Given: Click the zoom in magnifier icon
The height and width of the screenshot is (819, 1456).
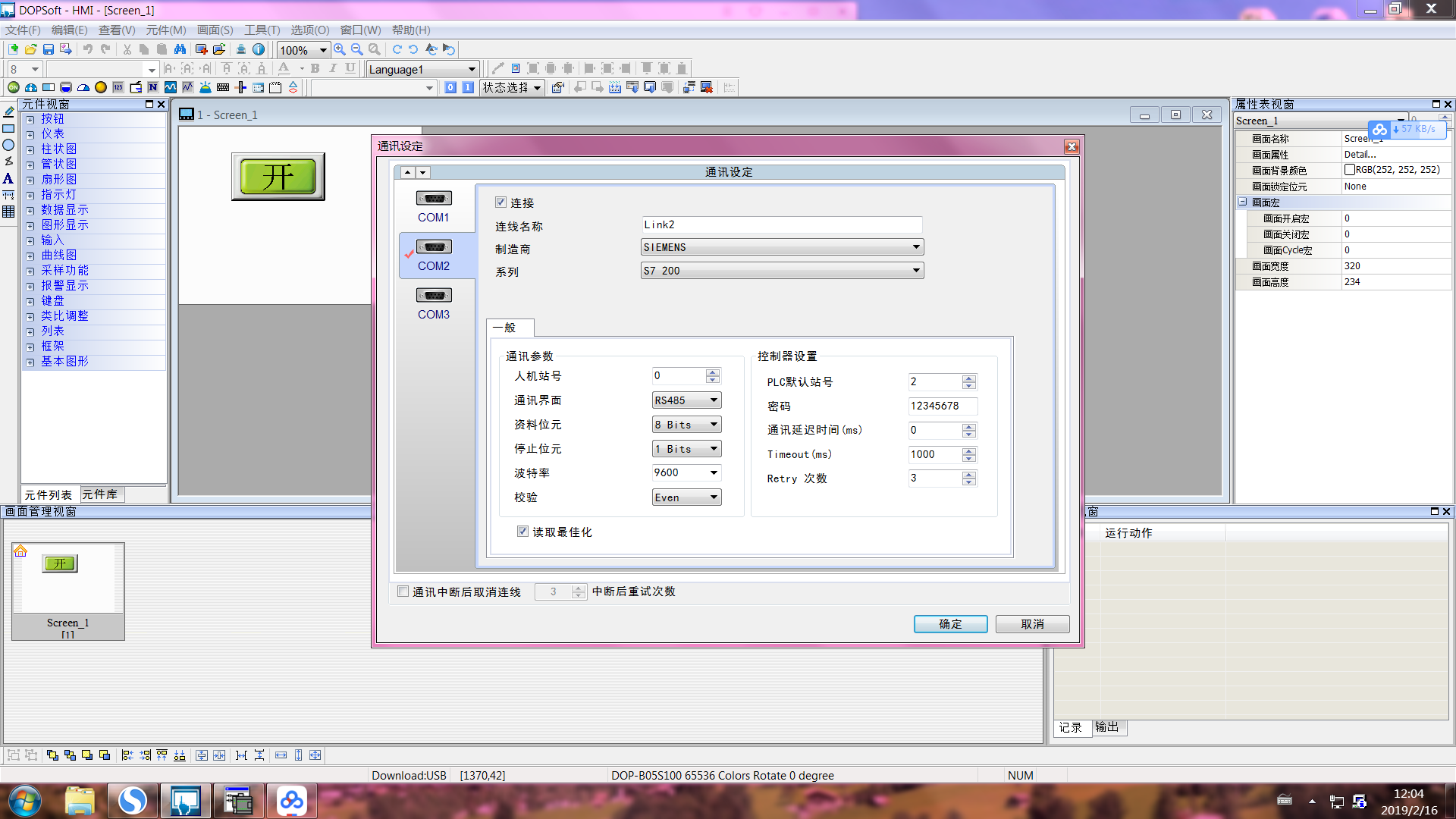Looking at the screenshot, I should pyautogui.click(x=339, y=49).
